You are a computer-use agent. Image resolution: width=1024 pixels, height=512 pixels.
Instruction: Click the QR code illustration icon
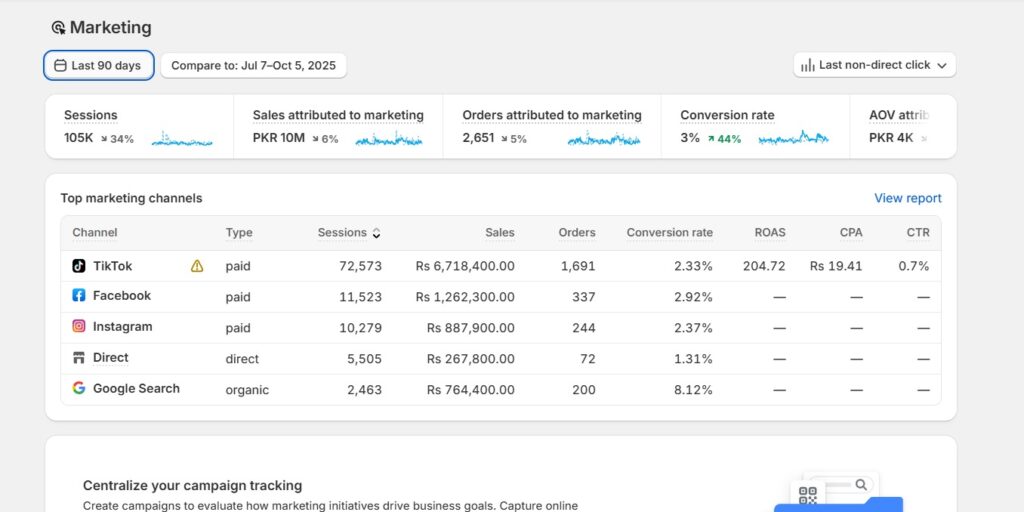tap(808, 495)
